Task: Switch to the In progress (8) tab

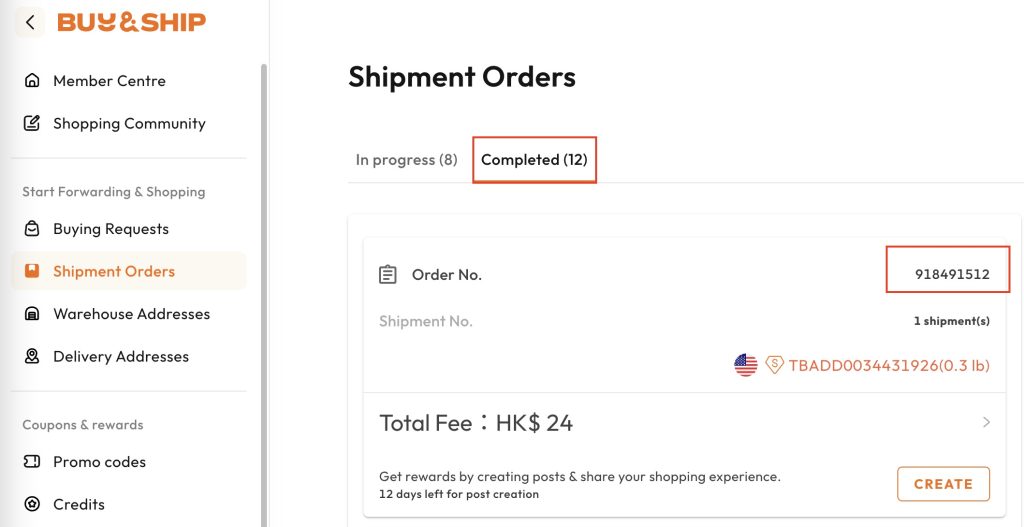Action: click(x=406, y=160)
